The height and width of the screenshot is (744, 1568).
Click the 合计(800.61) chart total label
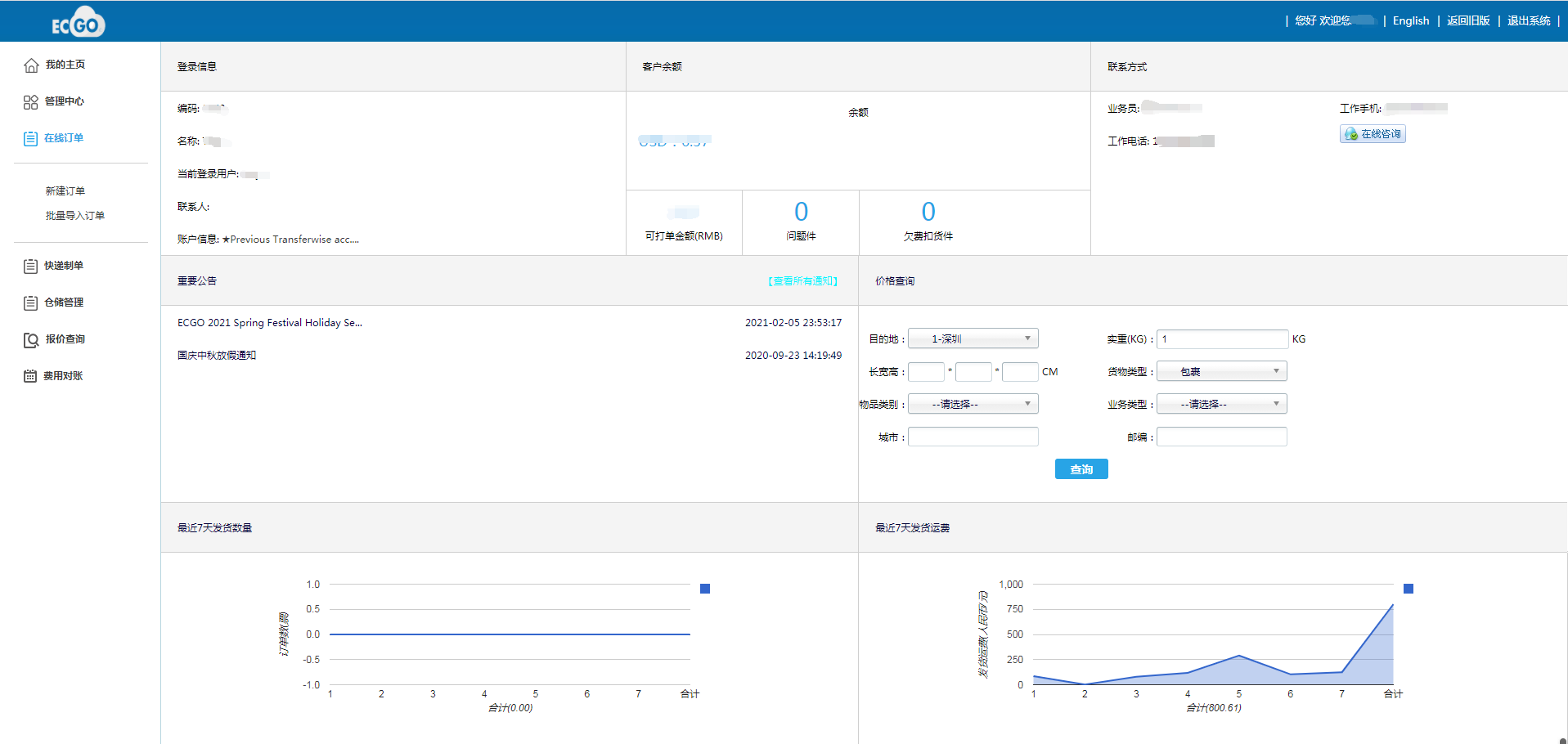point(1214,708)
